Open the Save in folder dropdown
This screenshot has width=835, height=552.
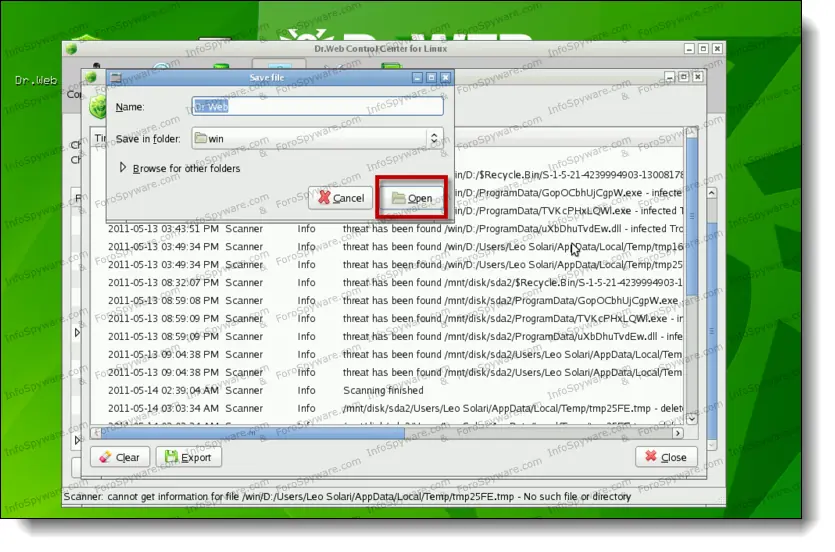(x=317, y=138)
